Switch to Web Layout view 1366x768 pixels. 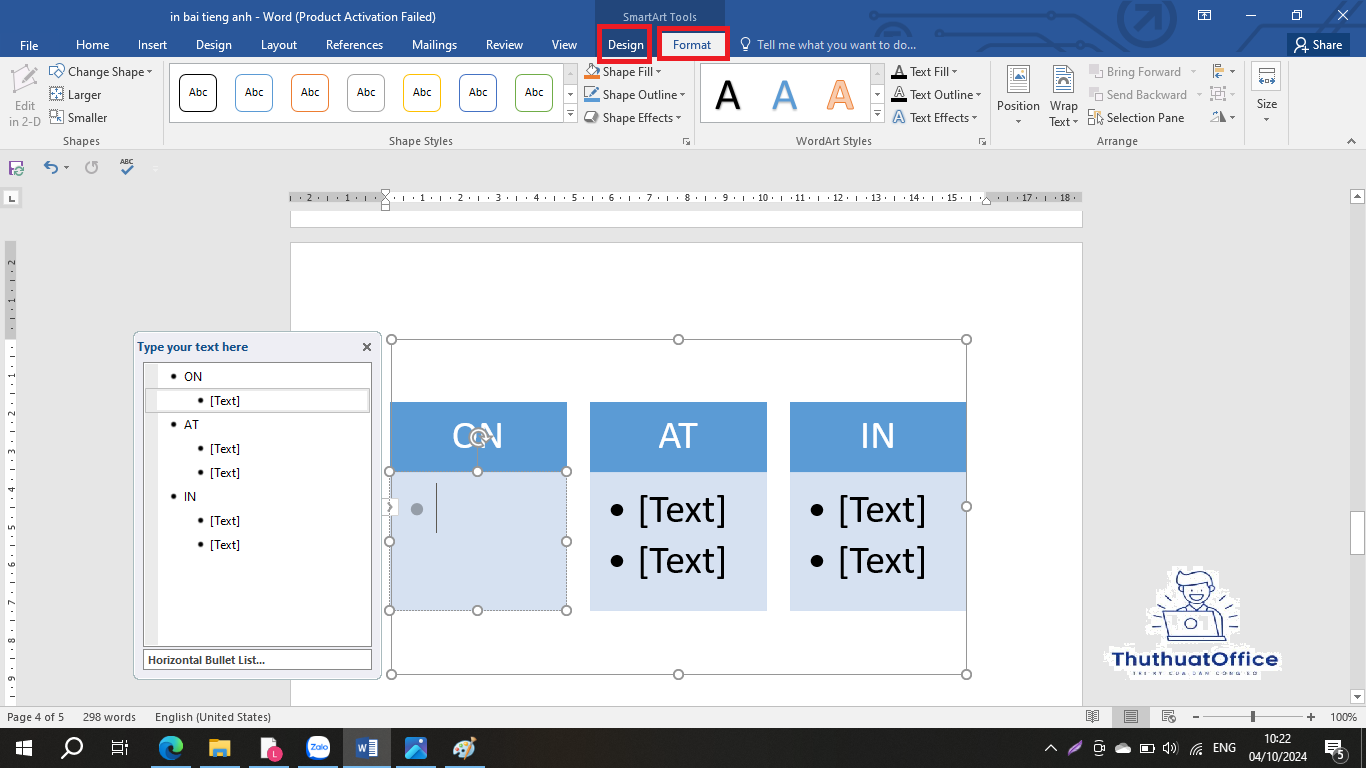(1168, 717)
